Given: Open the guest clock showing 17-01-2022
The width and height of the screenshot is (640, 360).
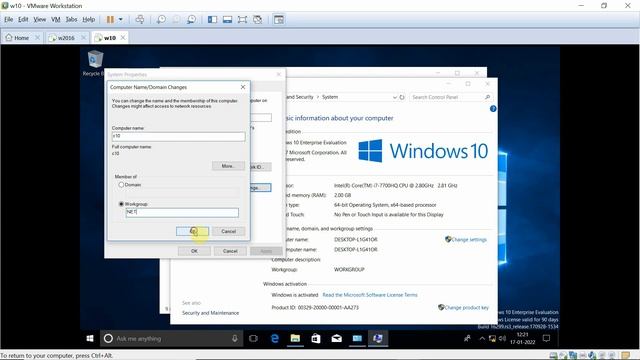Looking at the screenshot, I should pyautogui.click(x=522, y=338).
